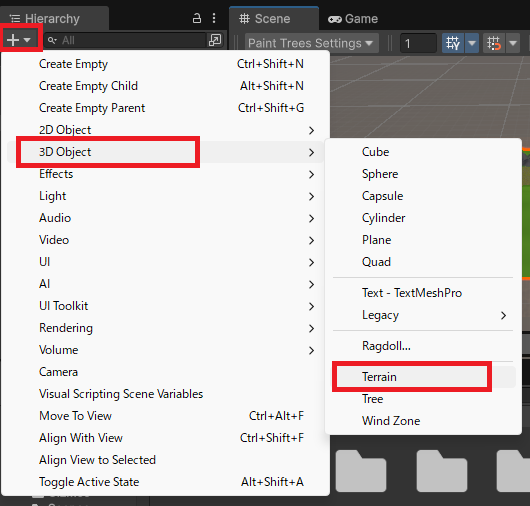530x506 pixels.
Task: Click the first folder thumbnail in Project
Action: pos(361,471)
